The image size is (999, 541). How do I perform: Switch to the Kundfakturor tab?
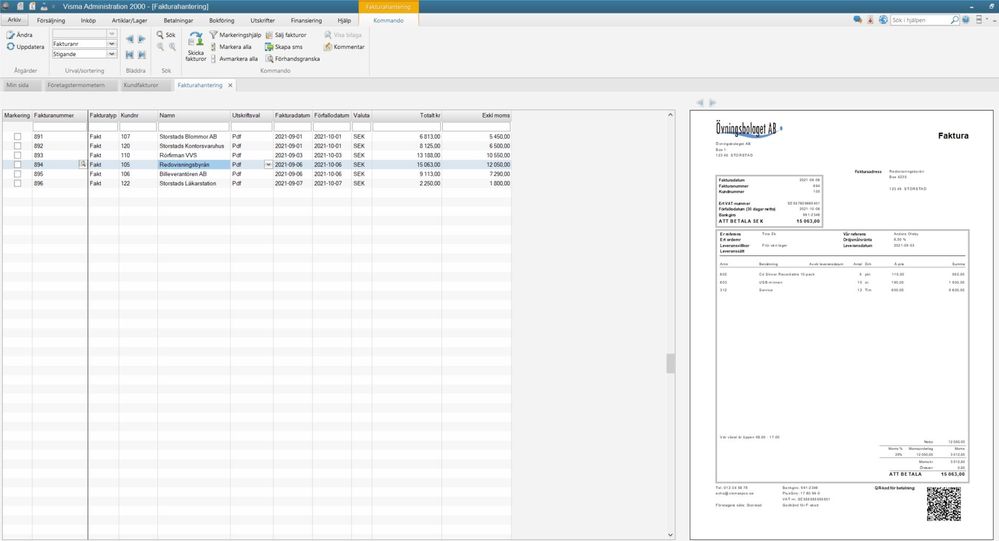click(x=141, y=85)
